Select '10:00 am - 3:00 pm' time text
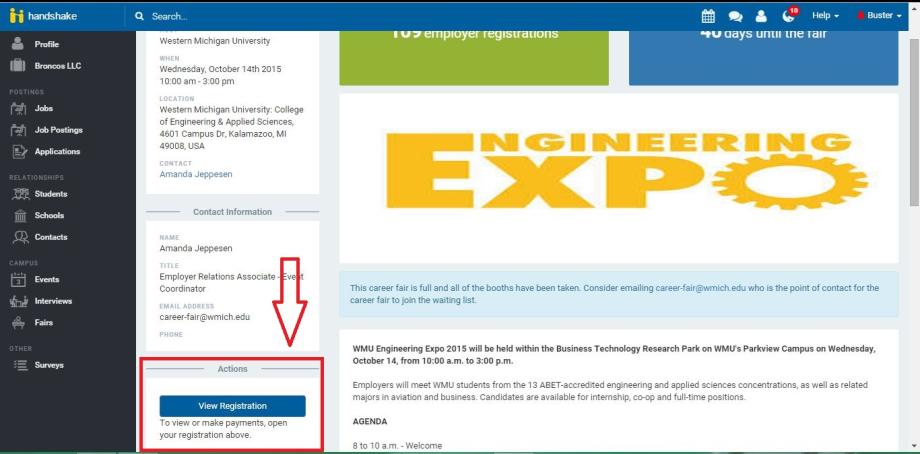This screenshot has width=920, height=454. 197,81
